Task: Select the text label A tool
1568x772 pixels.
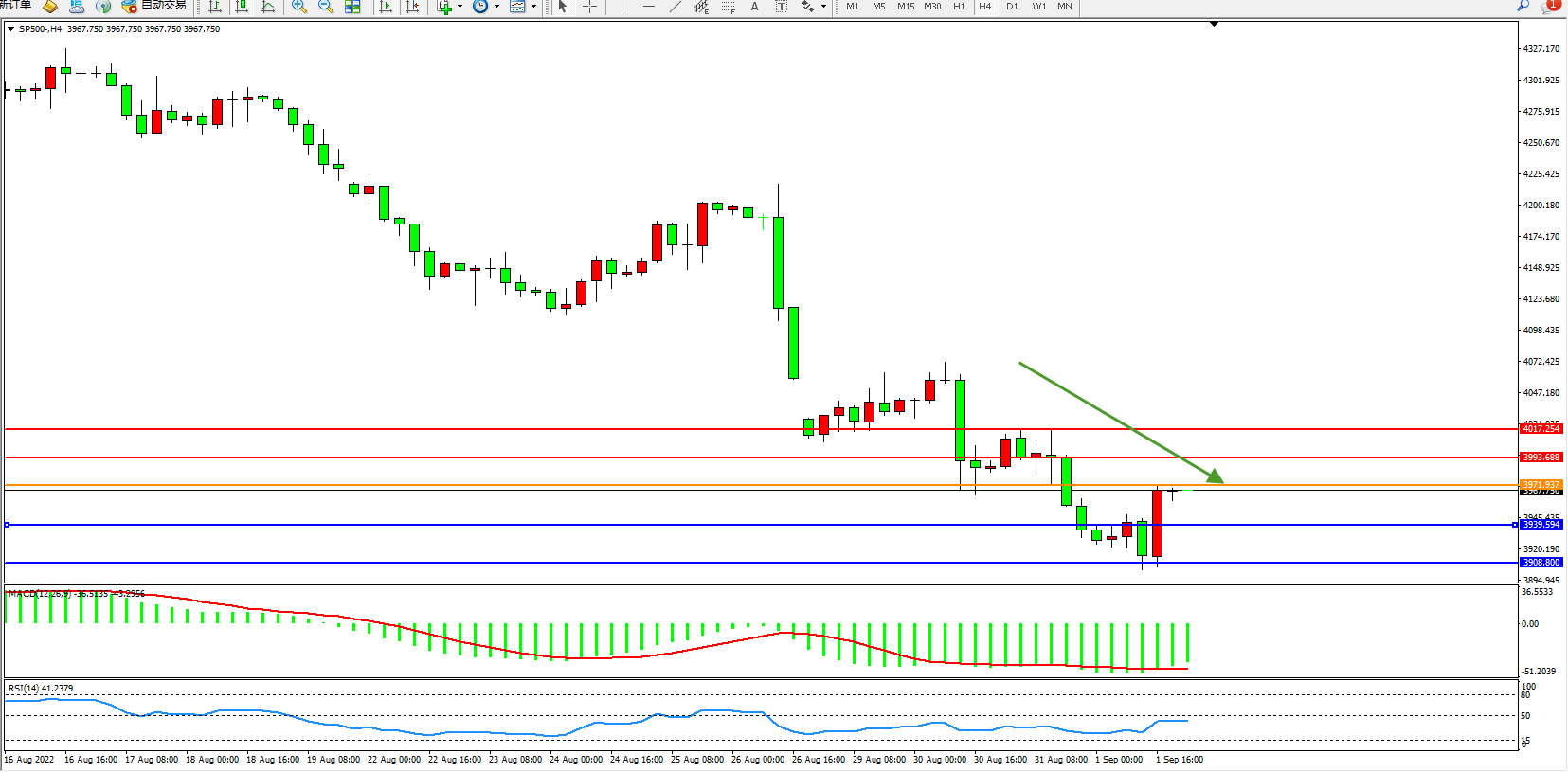Action: coord(754,7)
